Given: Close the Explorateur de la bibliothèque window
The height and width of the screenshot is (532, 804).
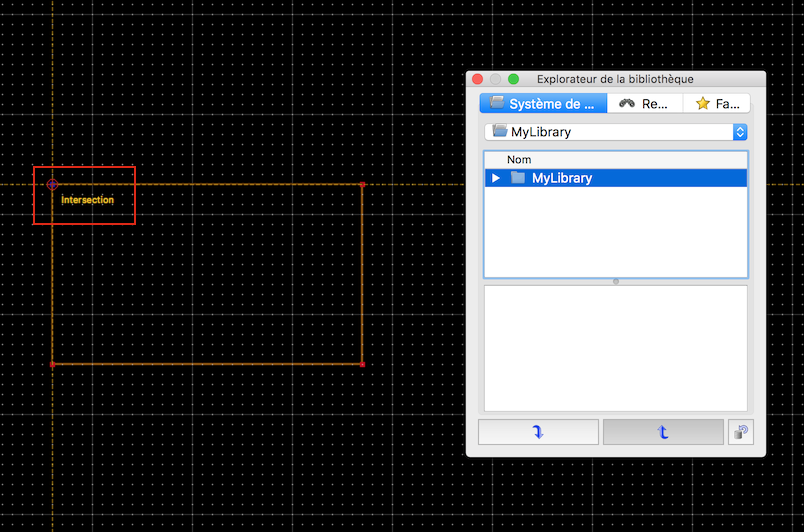Looking at the screenshot, I should coord(478,79).
